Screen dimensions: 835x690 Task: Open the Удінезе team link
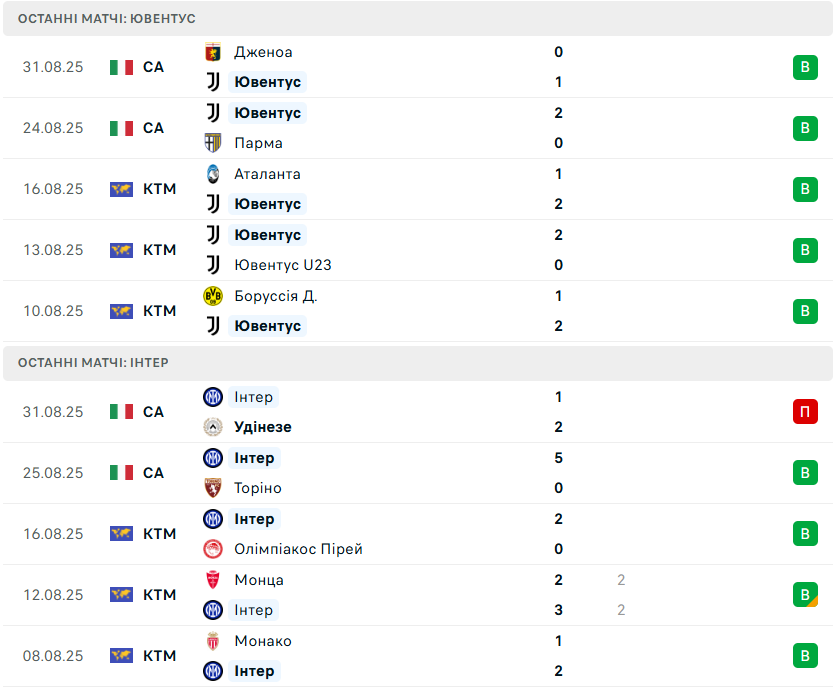pyautogui.click(x=263, y=427)
